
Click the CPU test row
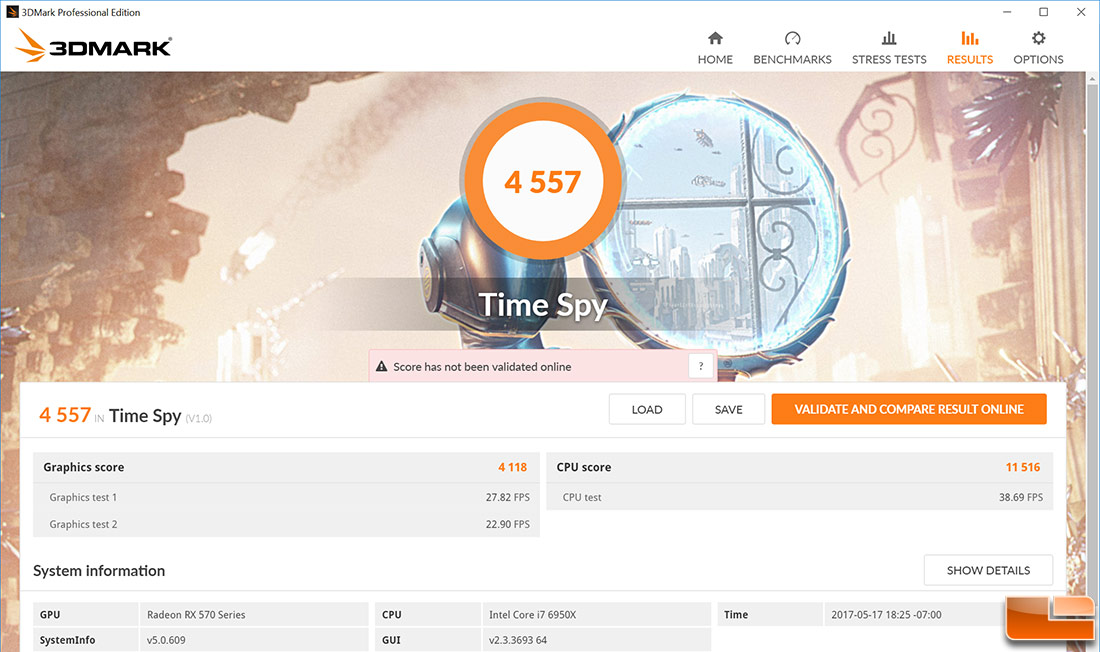click(x=800, y=497)
